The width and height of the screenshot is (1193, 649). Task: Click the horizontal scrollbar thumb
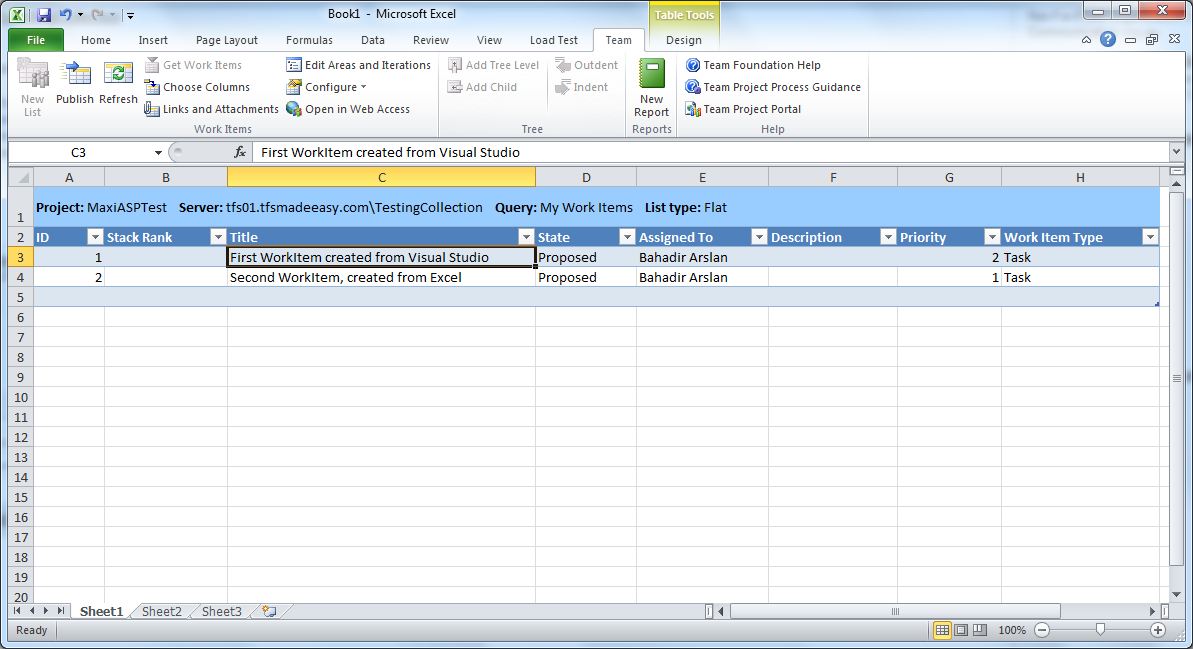[x=895, y=611]
